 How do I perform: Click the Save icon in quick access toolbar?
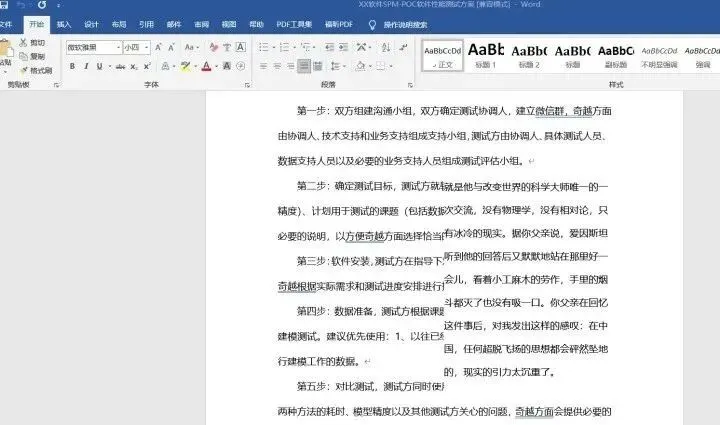[x=4, y=5]
